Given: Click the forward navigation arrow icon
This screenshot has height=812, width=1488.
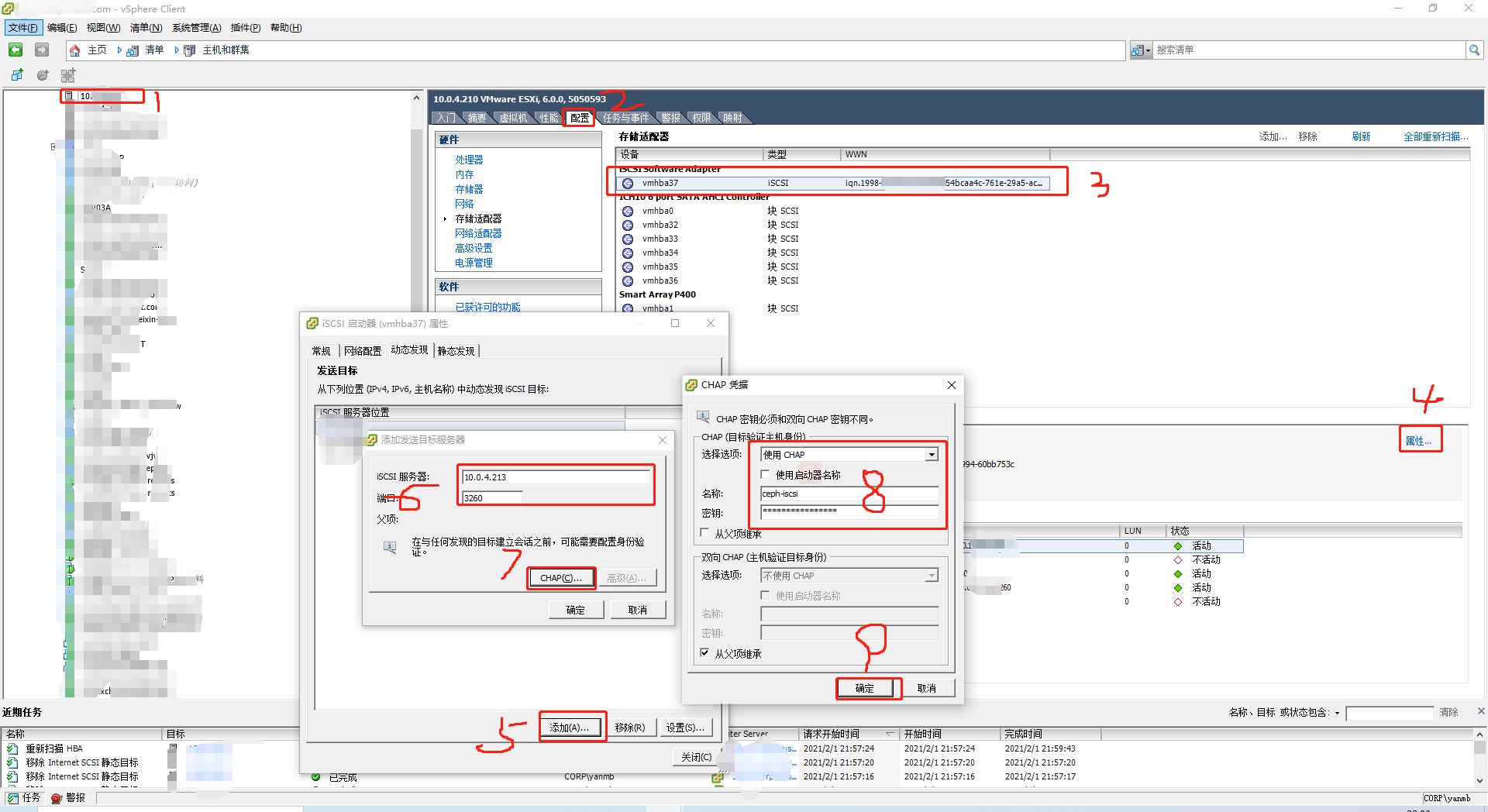Looking at the screenshot, I should (x=41, y=50).
